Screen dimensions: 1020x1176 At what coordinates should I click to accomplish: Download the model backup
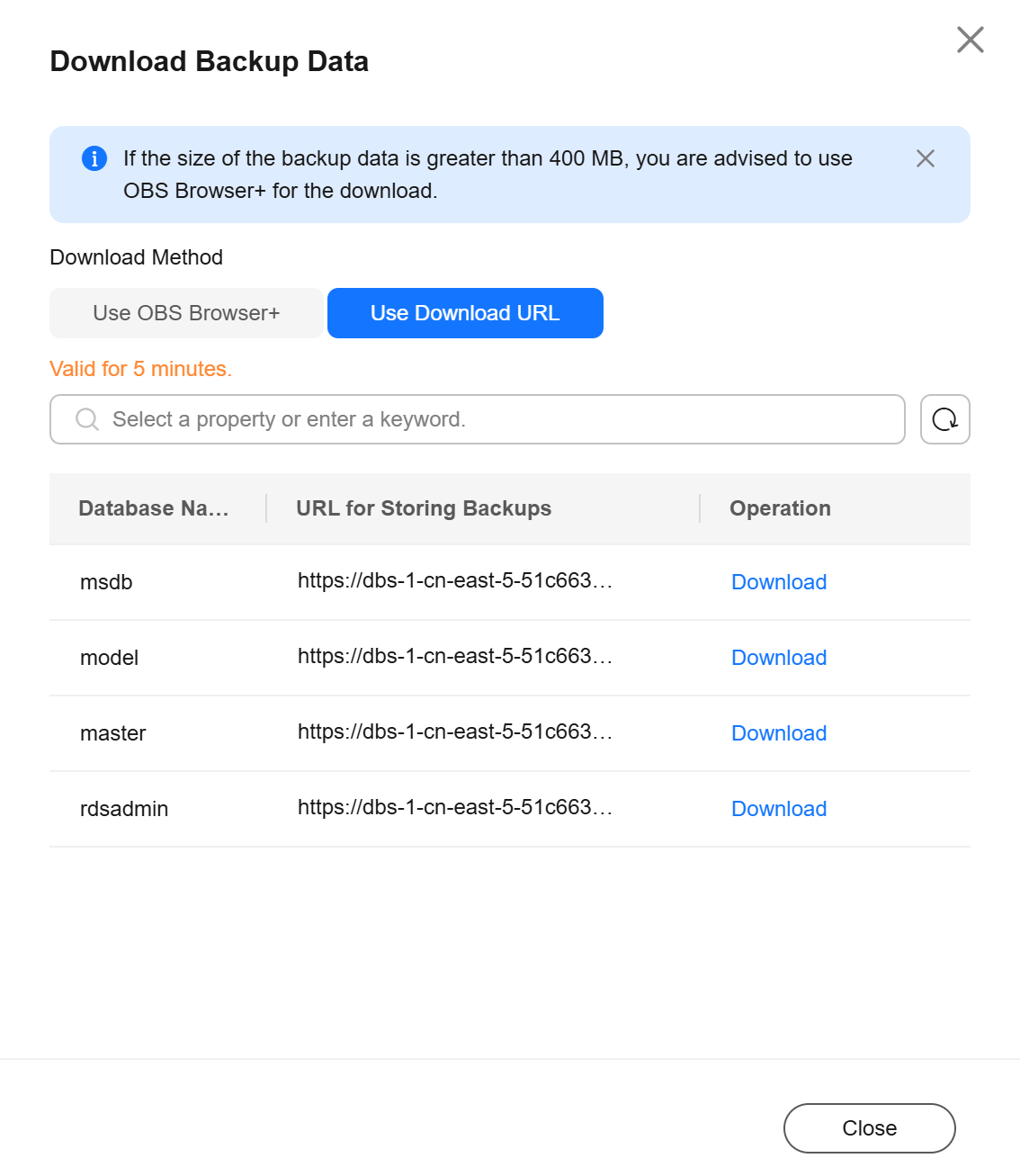tap(779, 658)
